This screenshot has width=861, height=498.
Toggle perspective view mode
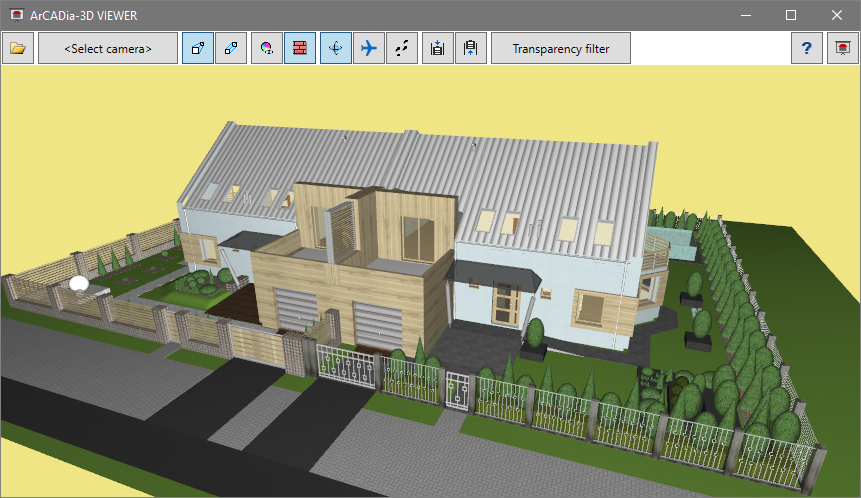point(198,48)
